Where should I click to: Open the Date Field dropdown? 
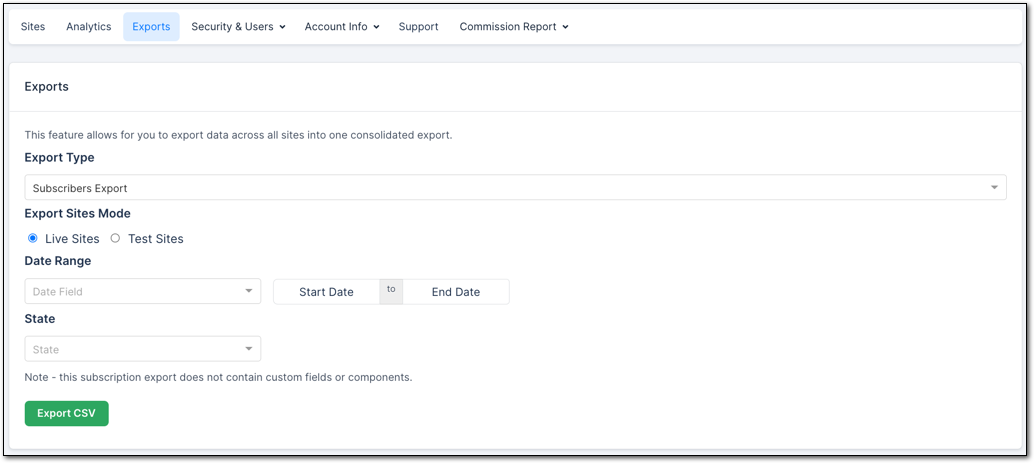[x=142, y=292]
